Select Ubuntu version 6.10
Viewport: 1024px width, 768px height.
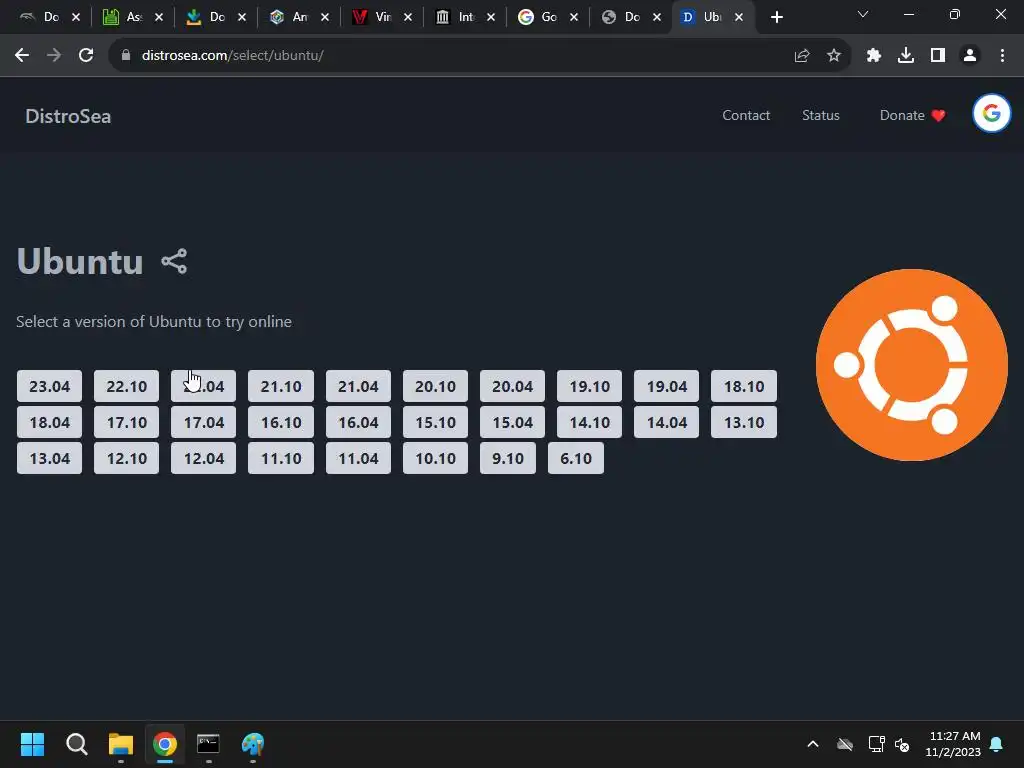tap(575, 458)
